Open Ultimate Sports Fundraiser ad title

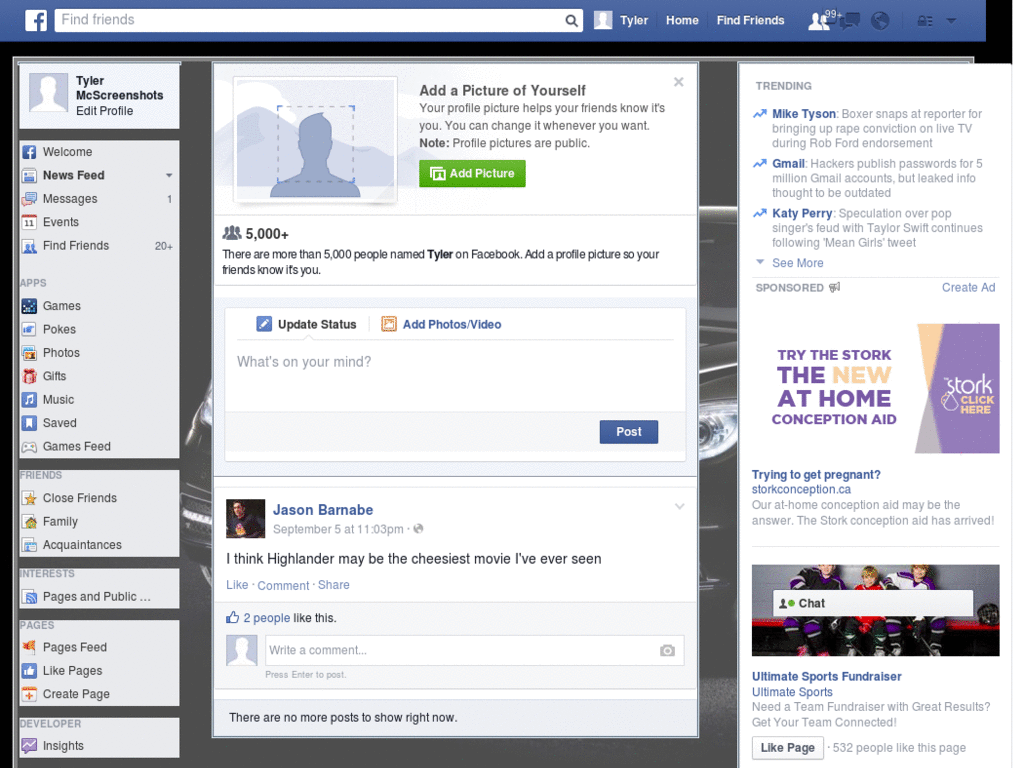pyautogui.click(x=826, y=677)
